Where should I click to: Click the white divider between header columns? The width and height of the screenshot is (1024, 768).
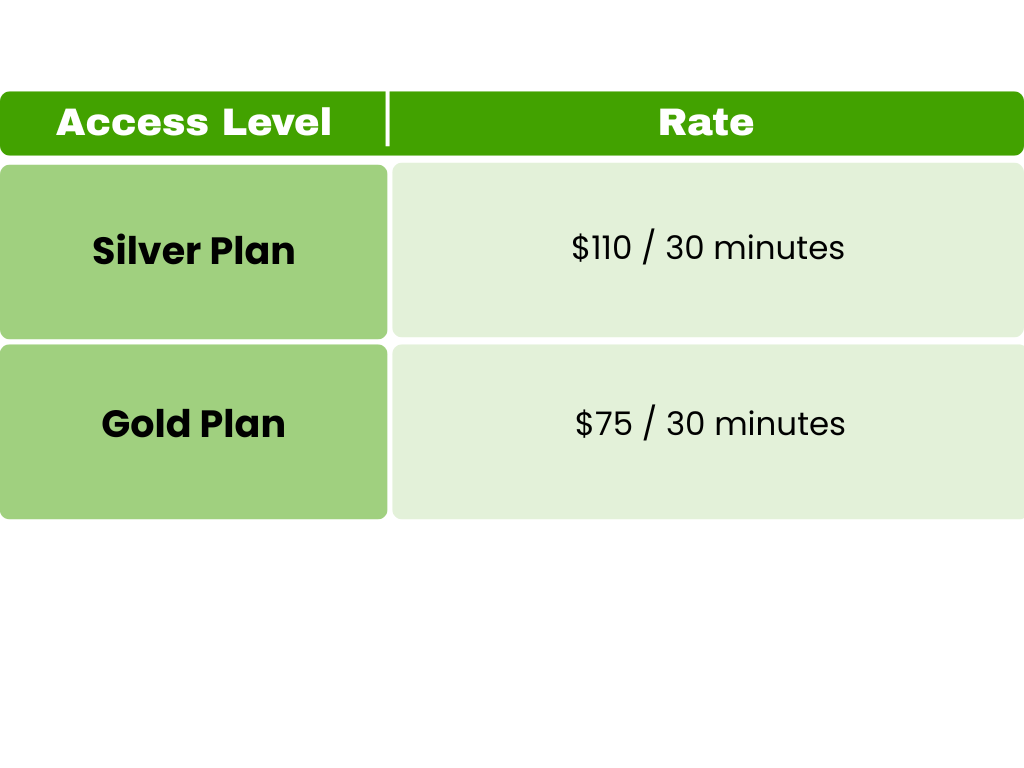388,120
